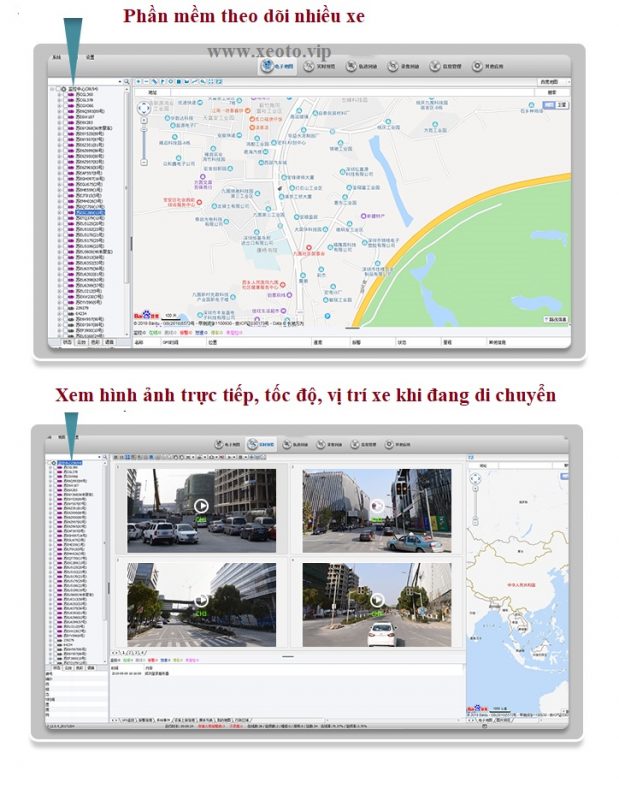Select the active real-time video tab, lower window
The width and height of the screenshot is (619, 800).
261,444
